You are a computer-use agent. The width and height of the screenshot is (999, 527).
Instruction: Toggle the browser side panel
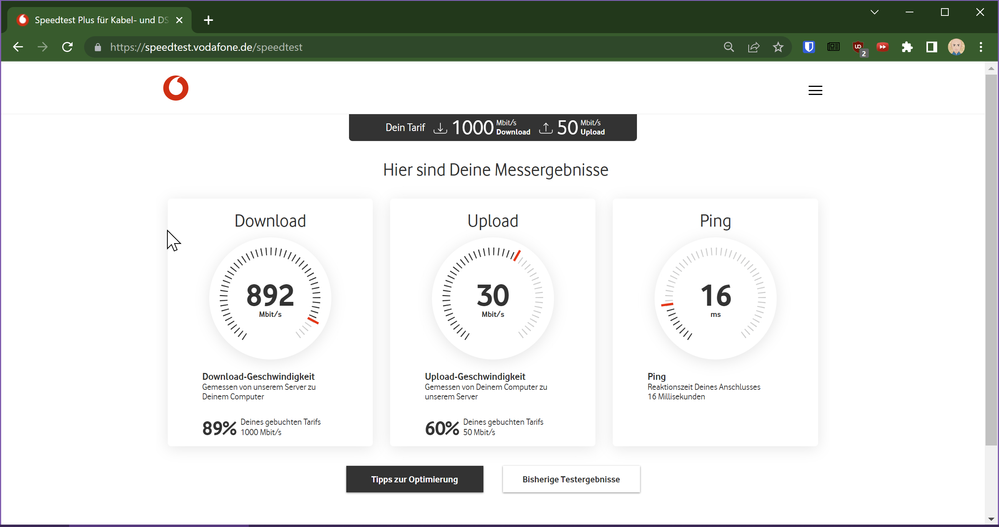931,47
